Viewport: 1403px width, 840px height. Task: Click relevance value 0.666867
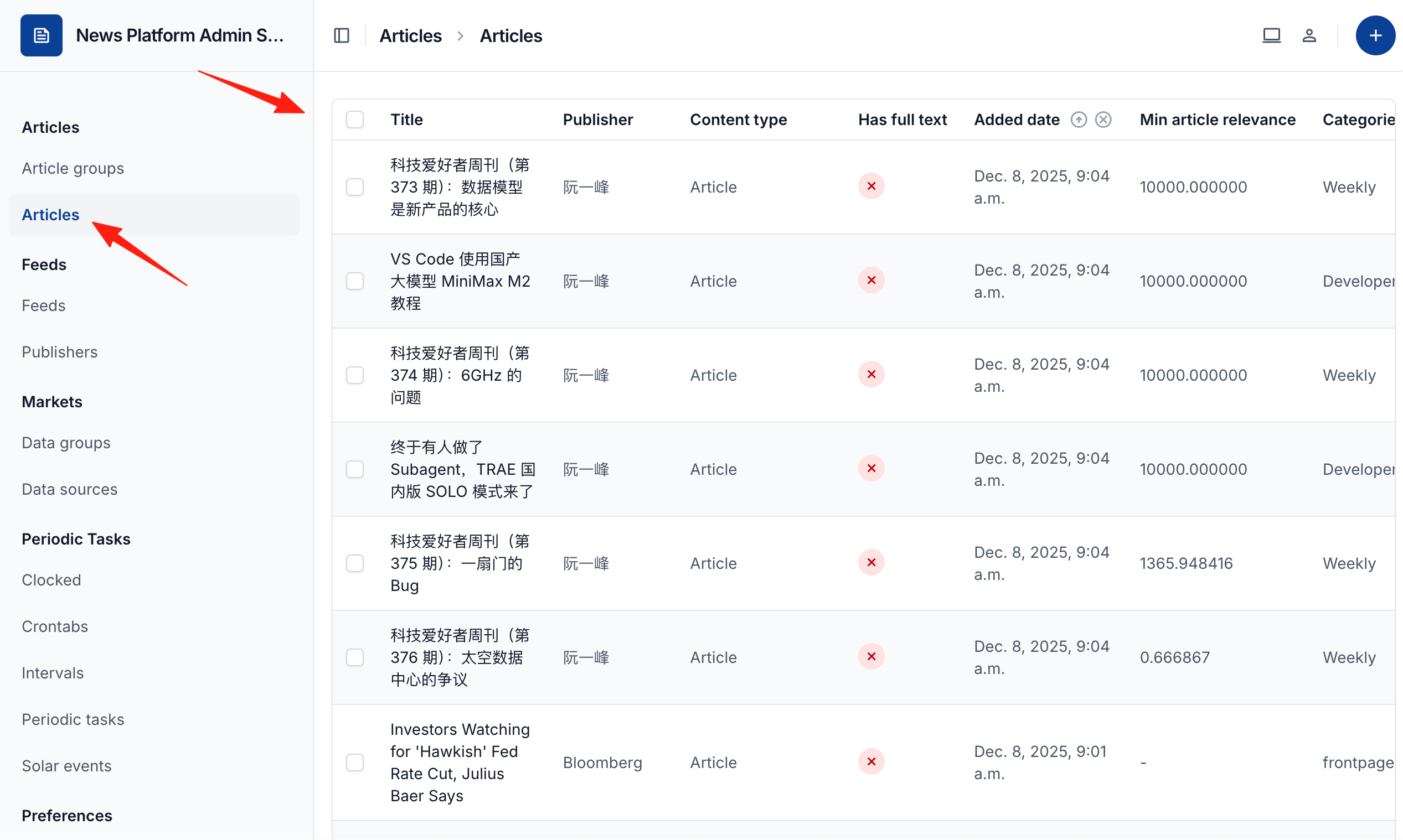[x=1175, y=657]
